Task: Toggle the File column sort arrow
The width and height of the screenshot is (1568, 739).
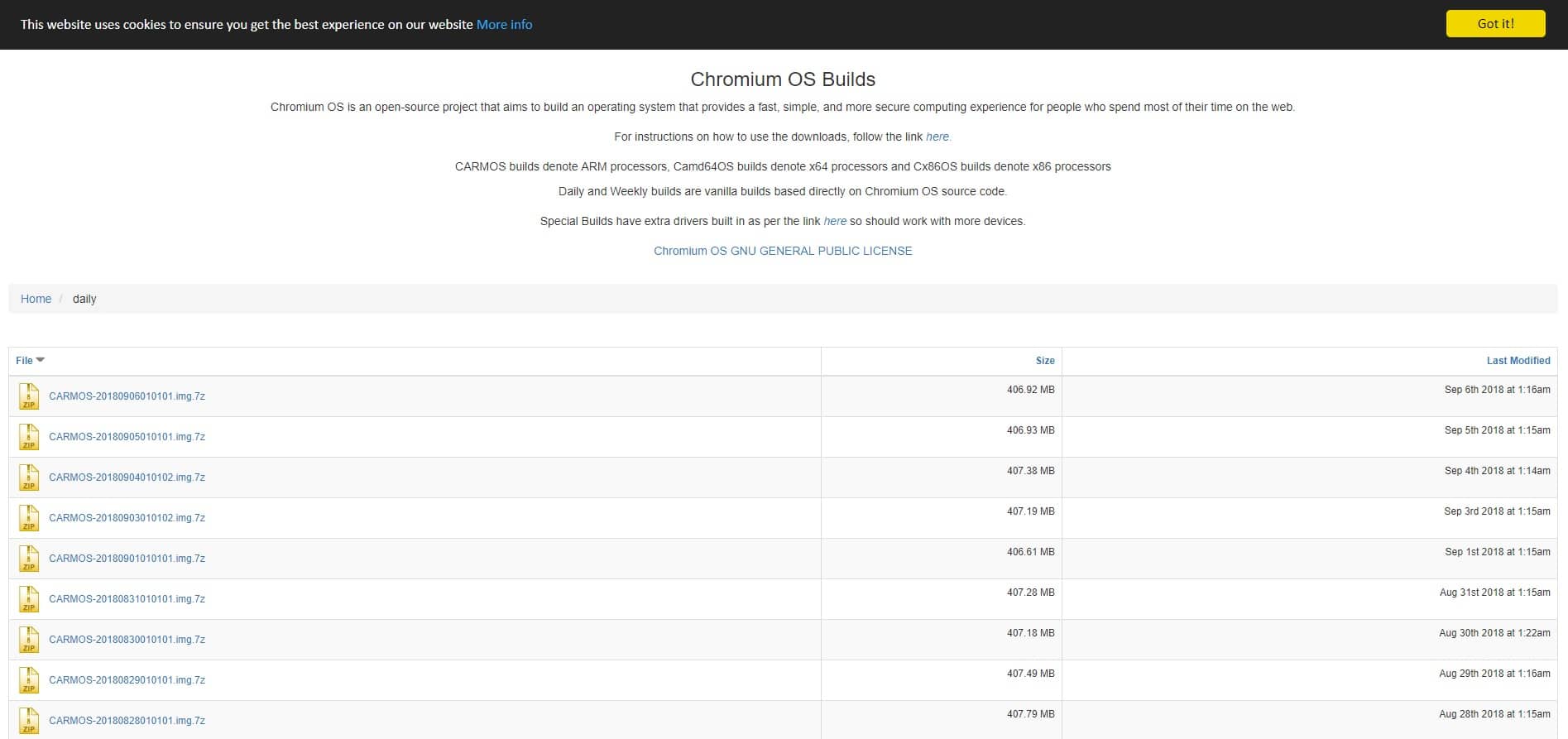Action: (41, 360)
